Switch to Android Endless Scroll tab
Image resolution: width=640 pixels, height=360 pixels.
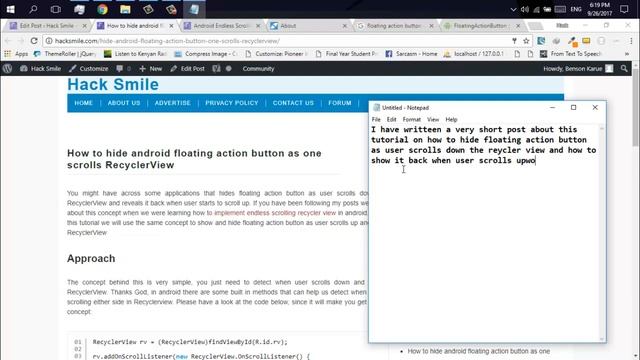tap(220, 26)
